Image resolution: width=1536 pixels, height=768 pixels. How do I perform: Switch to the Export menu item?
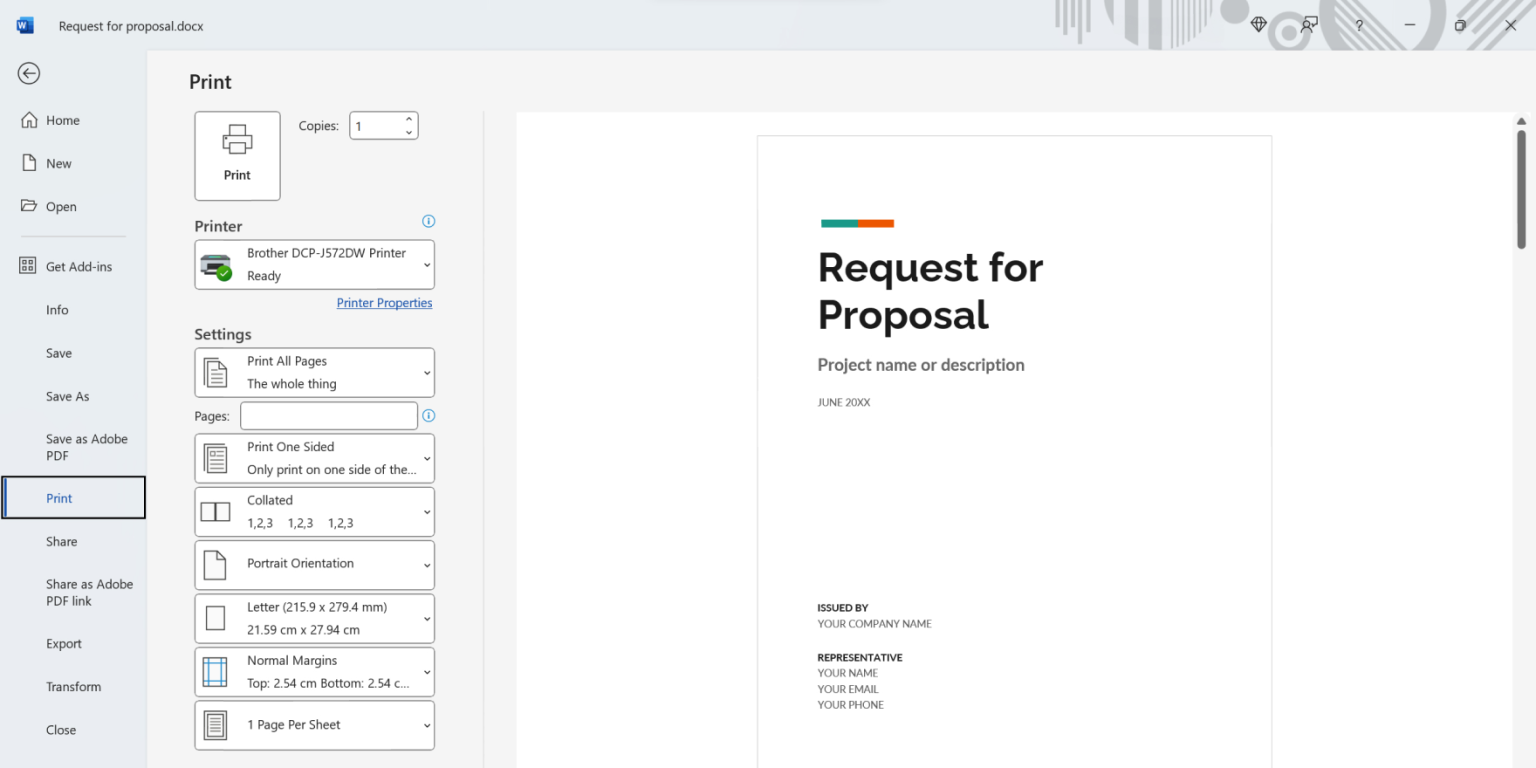pos(63,643)
